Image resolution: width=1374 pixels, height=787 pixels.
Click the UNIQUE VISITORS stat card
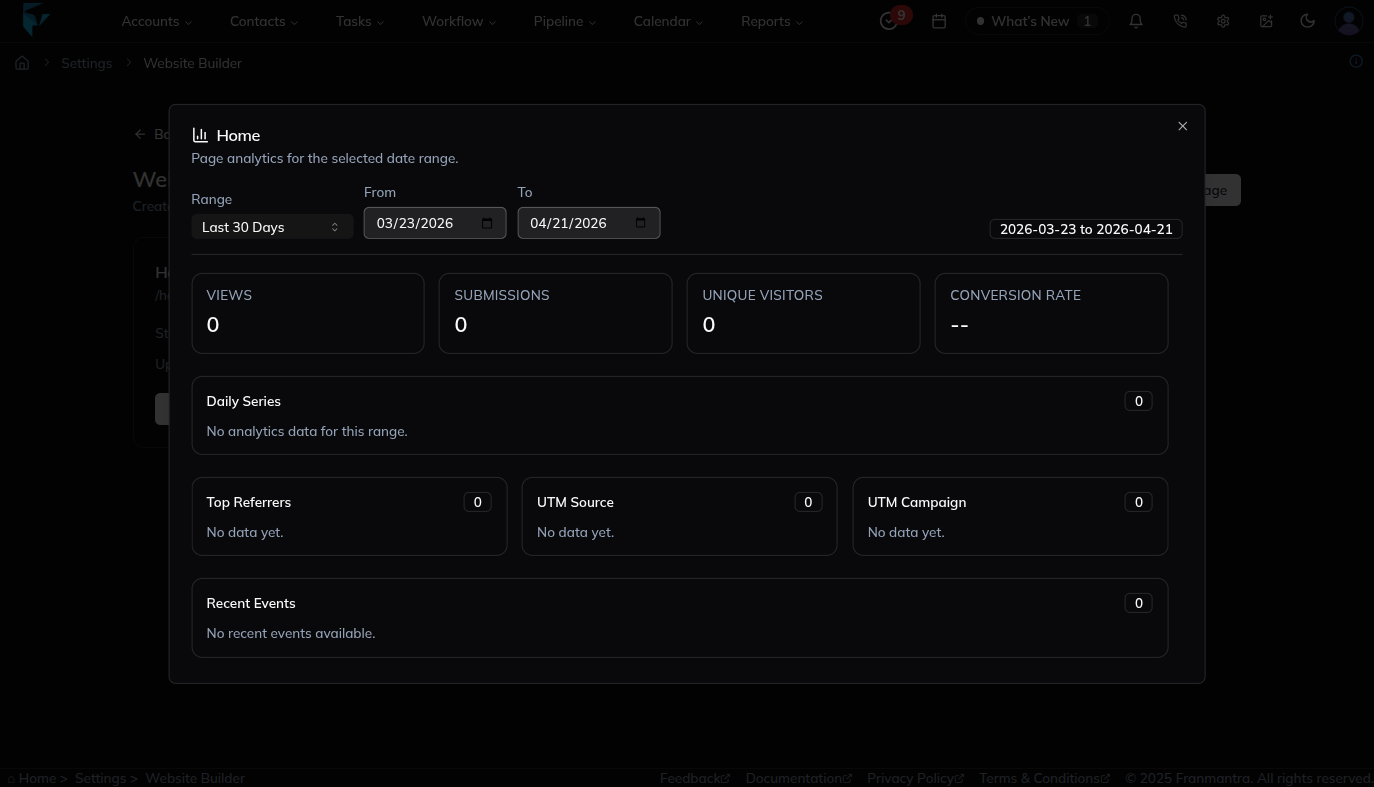pyautogui.click(x=803, y=313)
